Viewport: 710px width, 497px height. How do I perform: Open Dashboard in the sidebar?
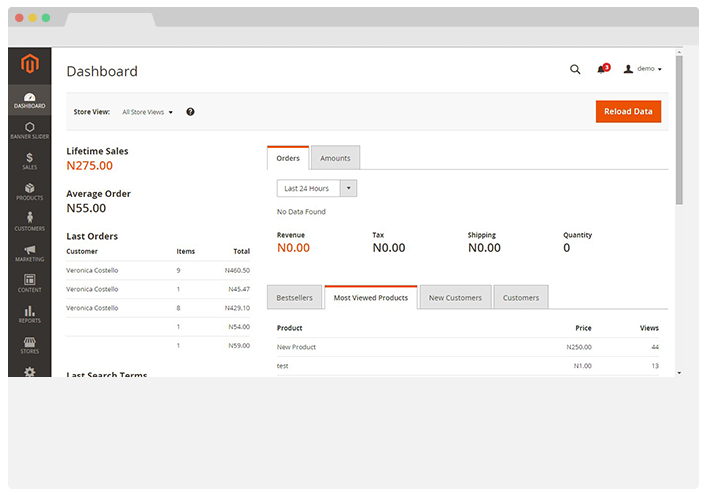[29, 100]
